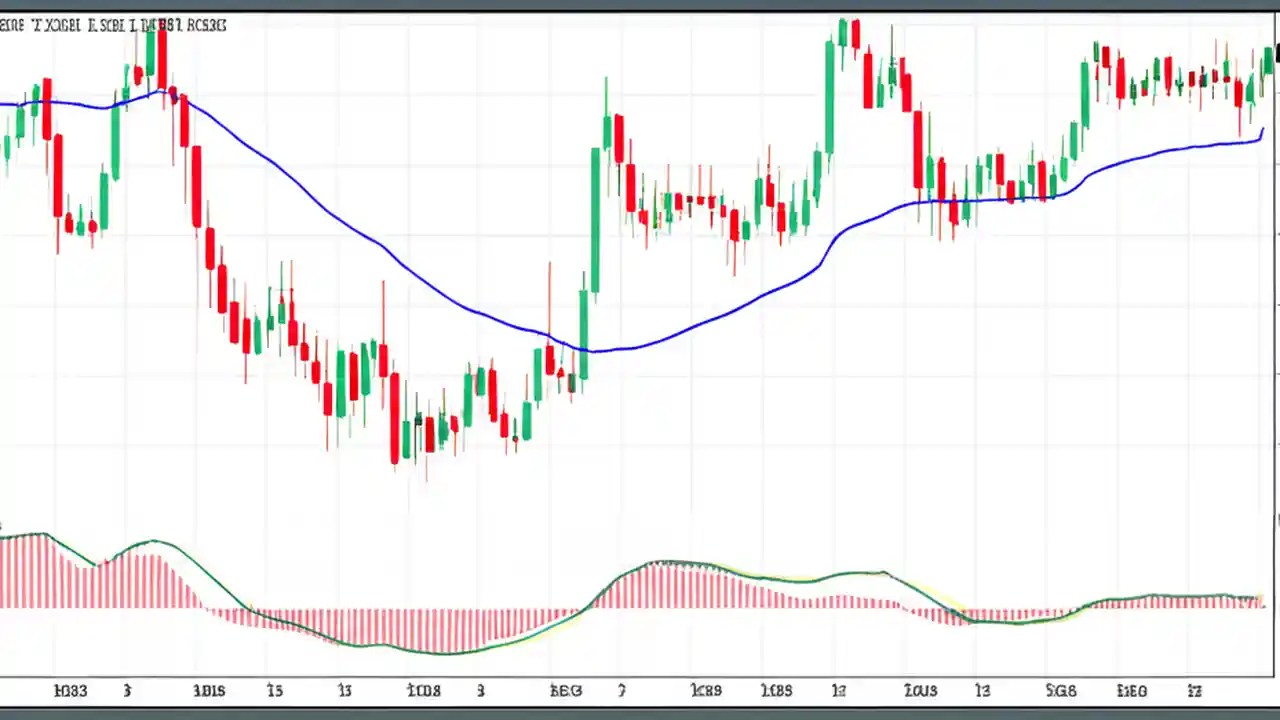Viewport: 1280px width, 720px height.
Task: Click the date label reading 15
Action: coord(275,690)
